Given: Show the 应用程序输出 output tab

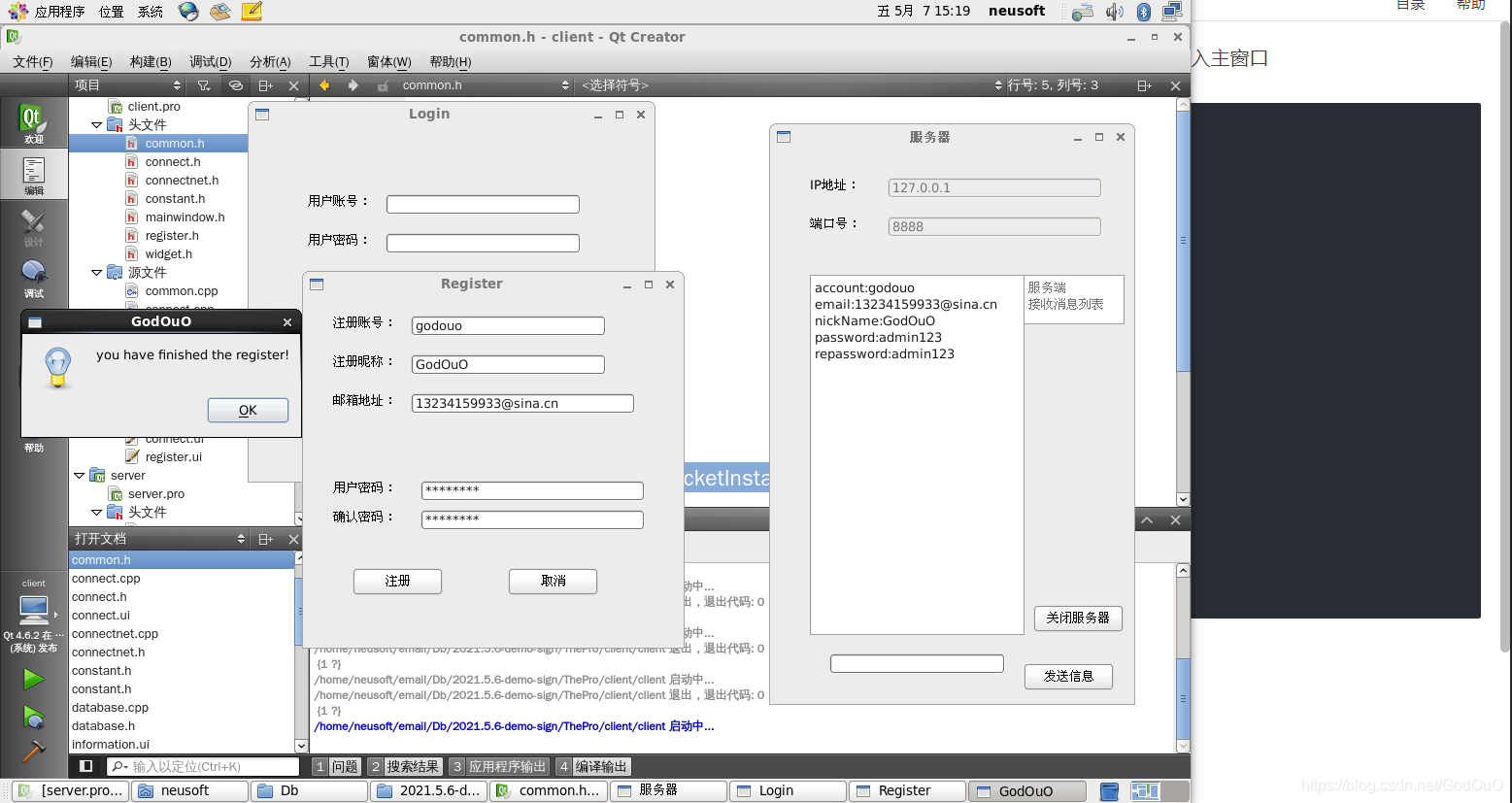Looking at the screenshot, I should (498, 767).
